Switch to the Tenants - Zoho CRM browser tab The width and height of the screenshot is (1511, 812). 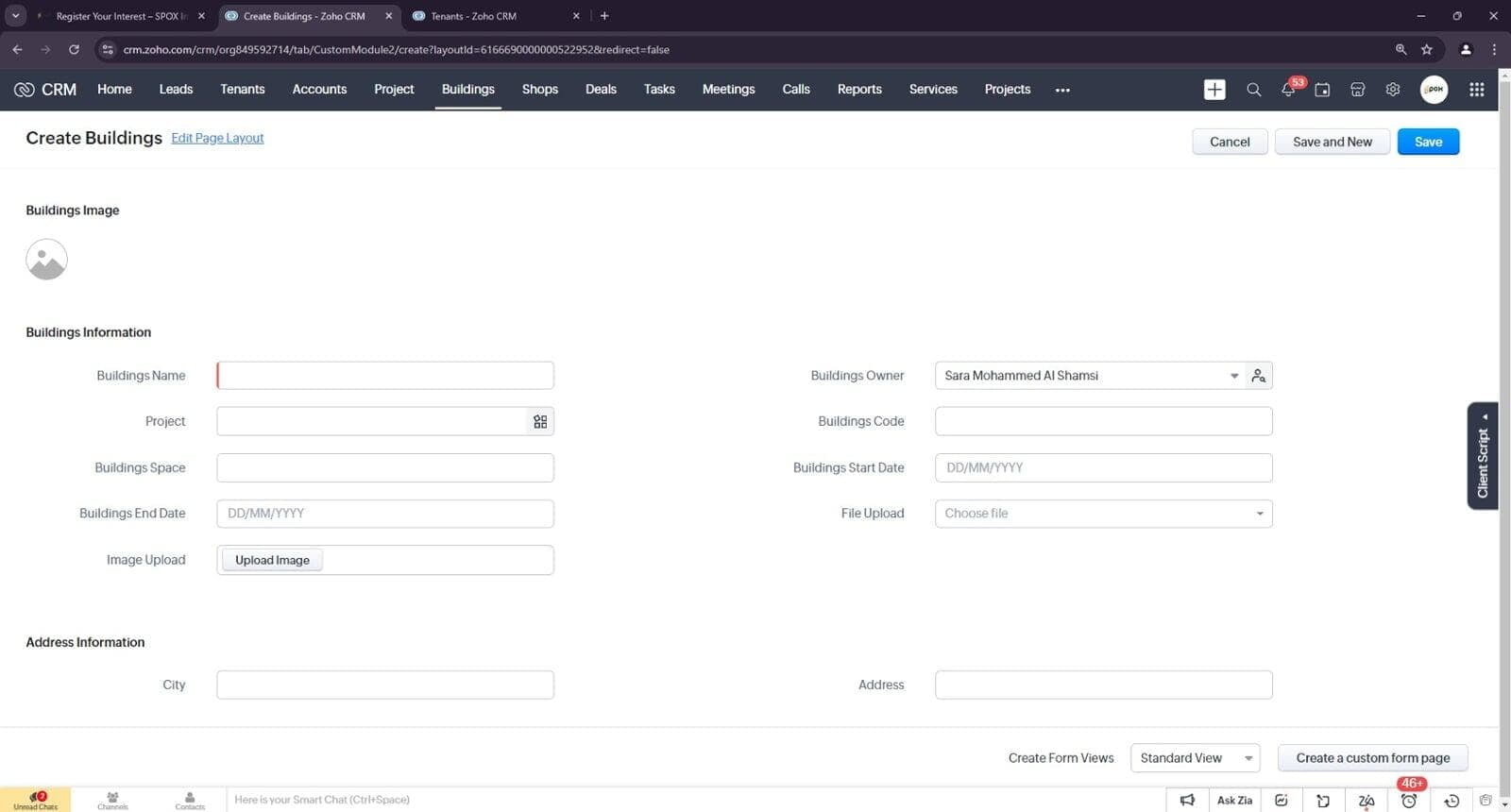coord(496,16)
